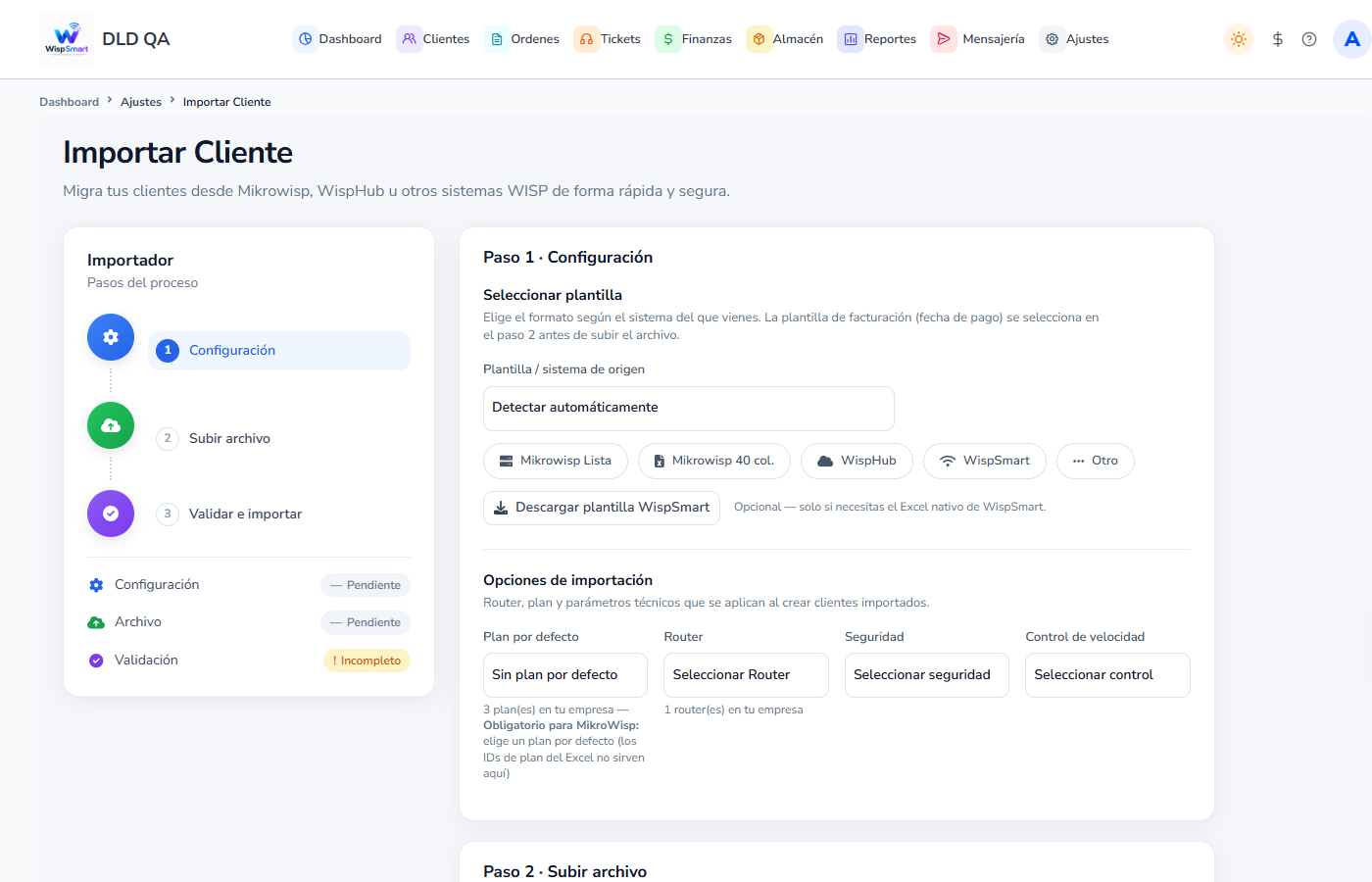Open the Dashboard menu item
Image resolution: width=1372 pixels, height=882 pixels.
point(339,39)
